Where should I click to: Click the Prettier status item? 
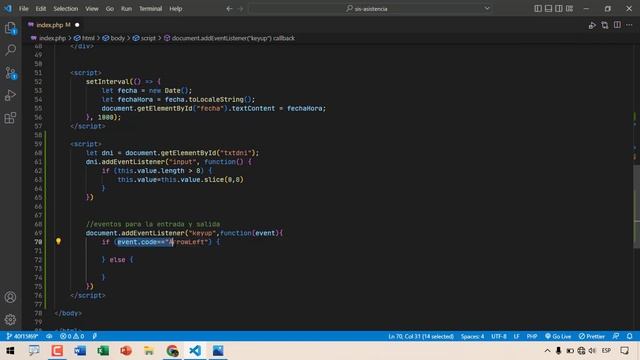(x=591, y=336)
